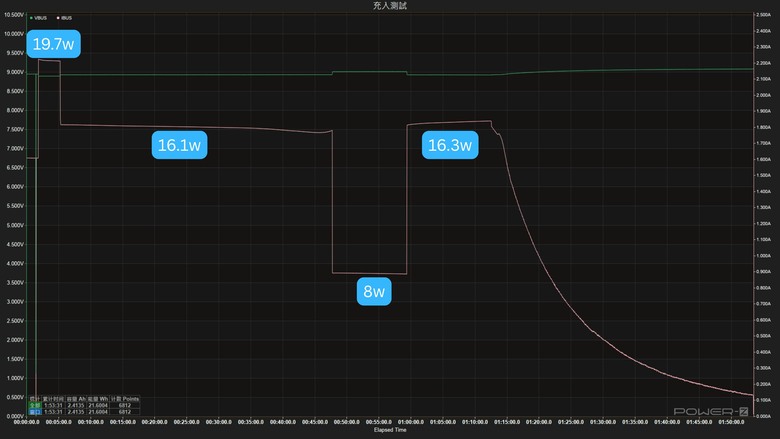Click the chart title '充入測試'

point(390,5)
